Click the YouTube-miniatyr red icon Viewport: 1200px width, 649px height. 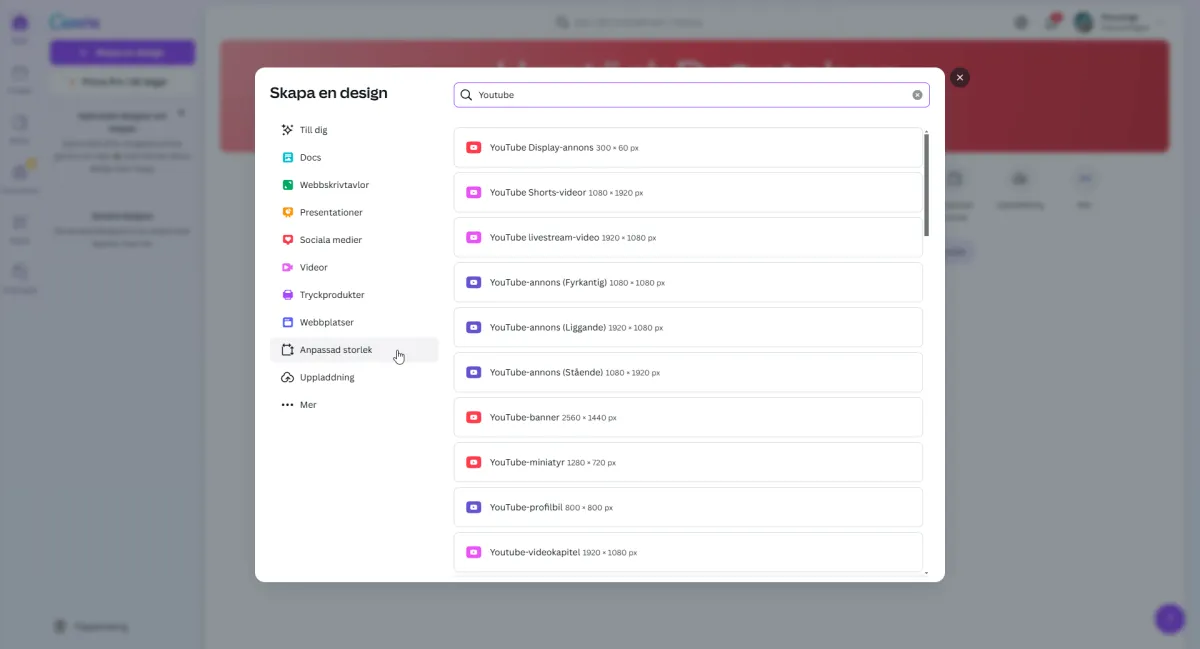474,462
